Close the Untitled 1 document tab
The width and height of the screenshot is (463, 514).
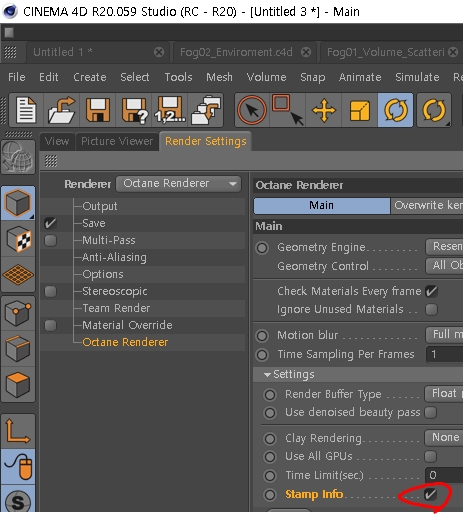click(159, 52)
